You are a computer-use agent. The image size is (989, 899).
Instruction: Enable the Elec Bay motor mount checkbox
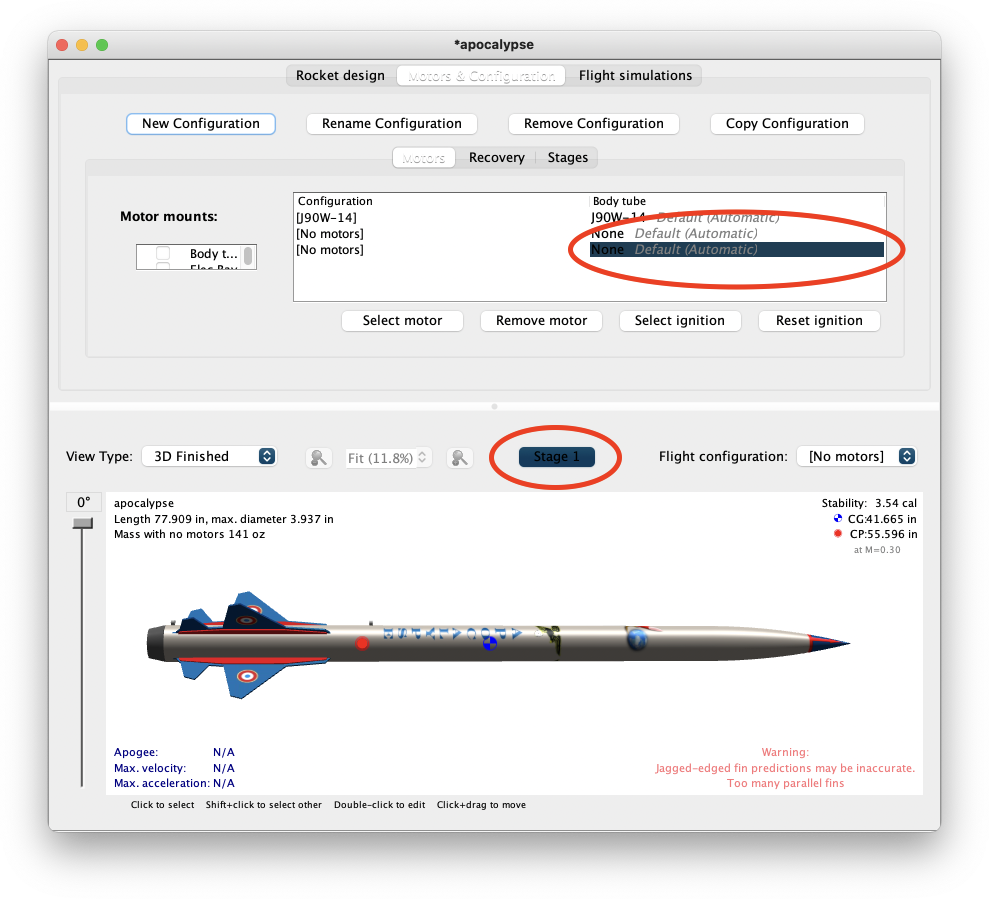tap(163, 268)
